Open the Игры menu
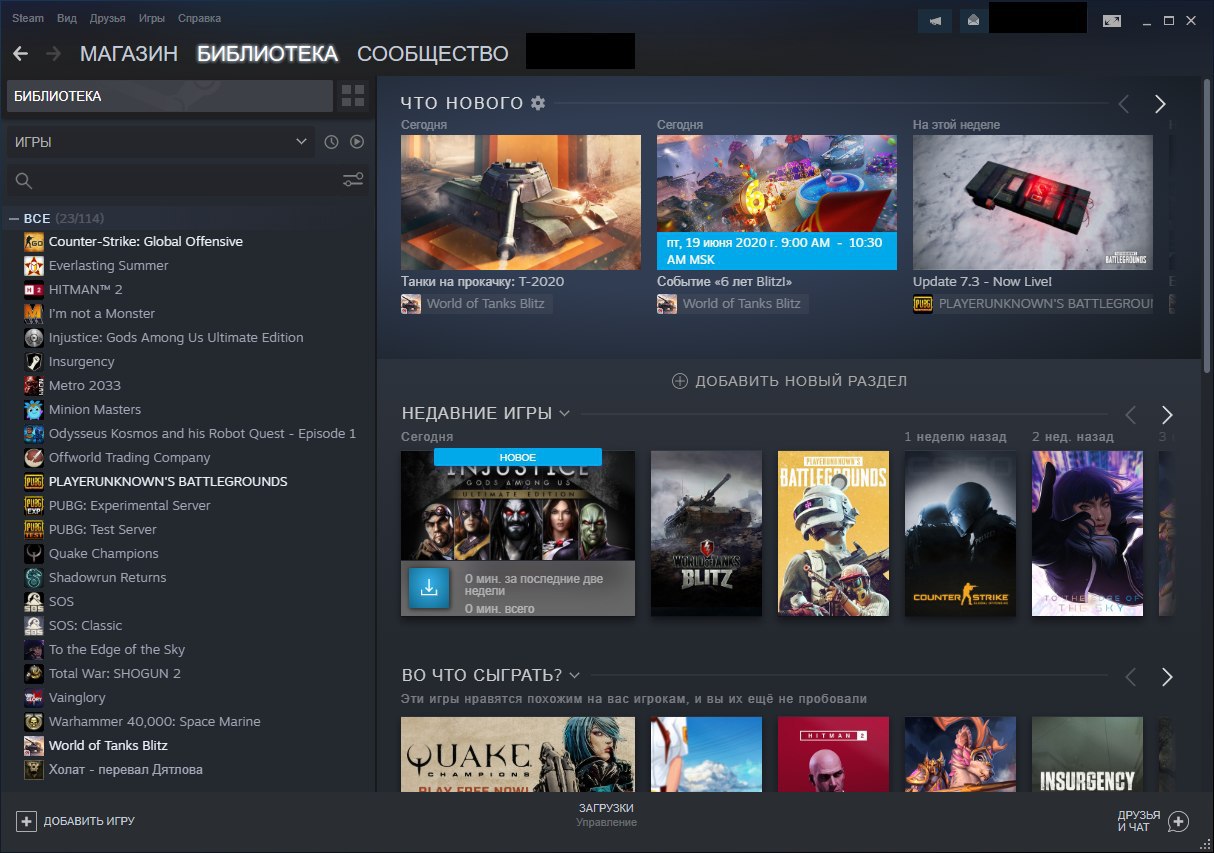 pyautogui.click(x=152, y=18)
